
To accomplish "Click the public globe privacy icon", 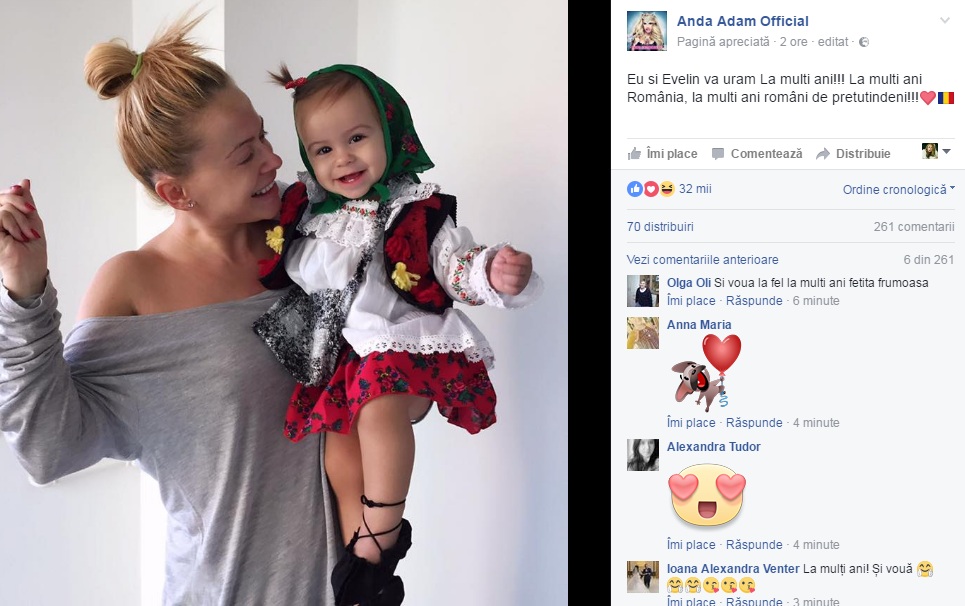I will point(864,42).
